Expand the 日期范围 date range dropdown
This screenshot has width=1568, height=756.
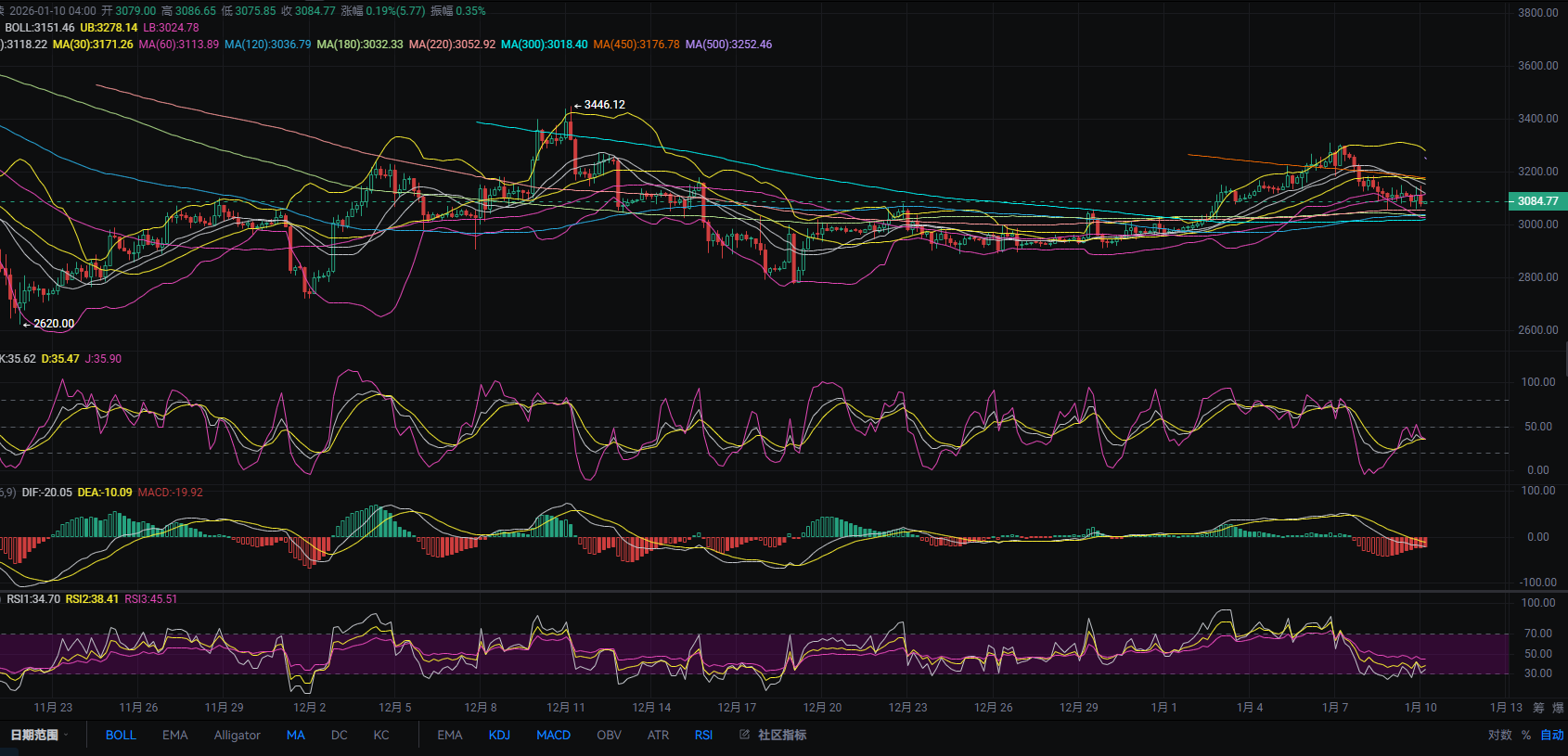(x=39, y=735)
